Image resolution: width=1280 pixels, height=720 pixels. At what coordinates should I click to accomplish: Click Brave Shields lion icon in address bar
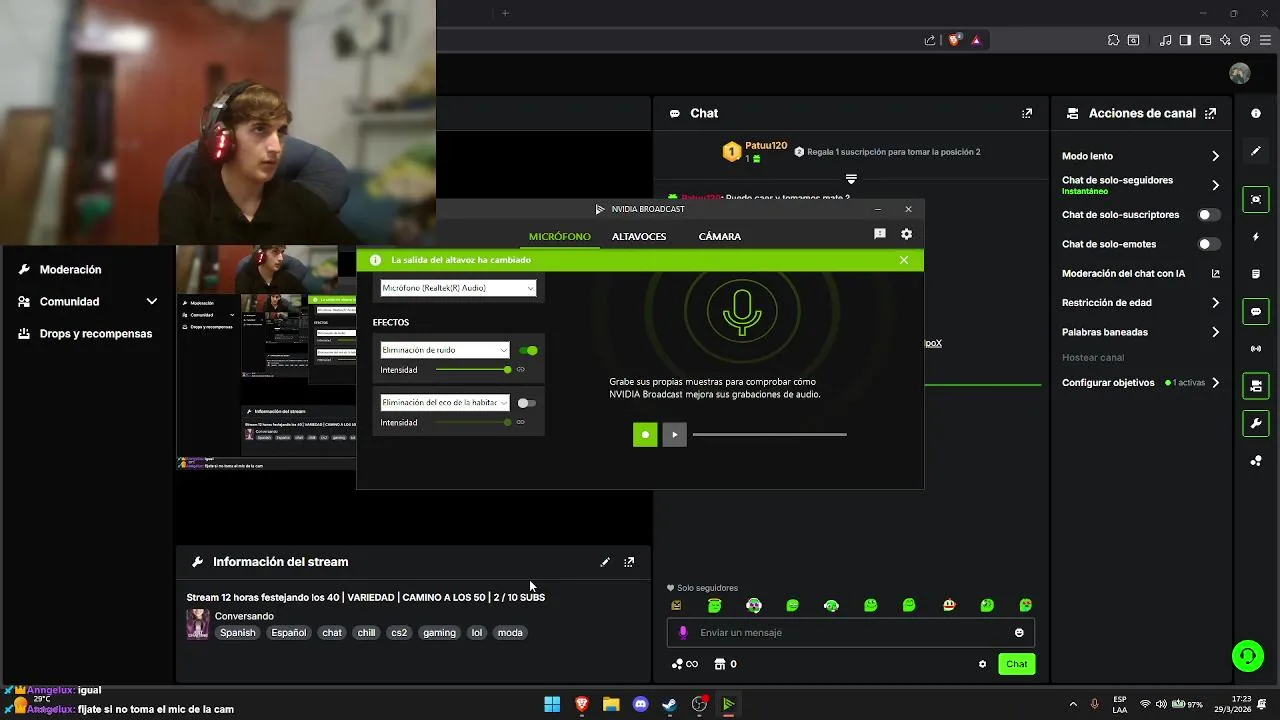point(955,40)
